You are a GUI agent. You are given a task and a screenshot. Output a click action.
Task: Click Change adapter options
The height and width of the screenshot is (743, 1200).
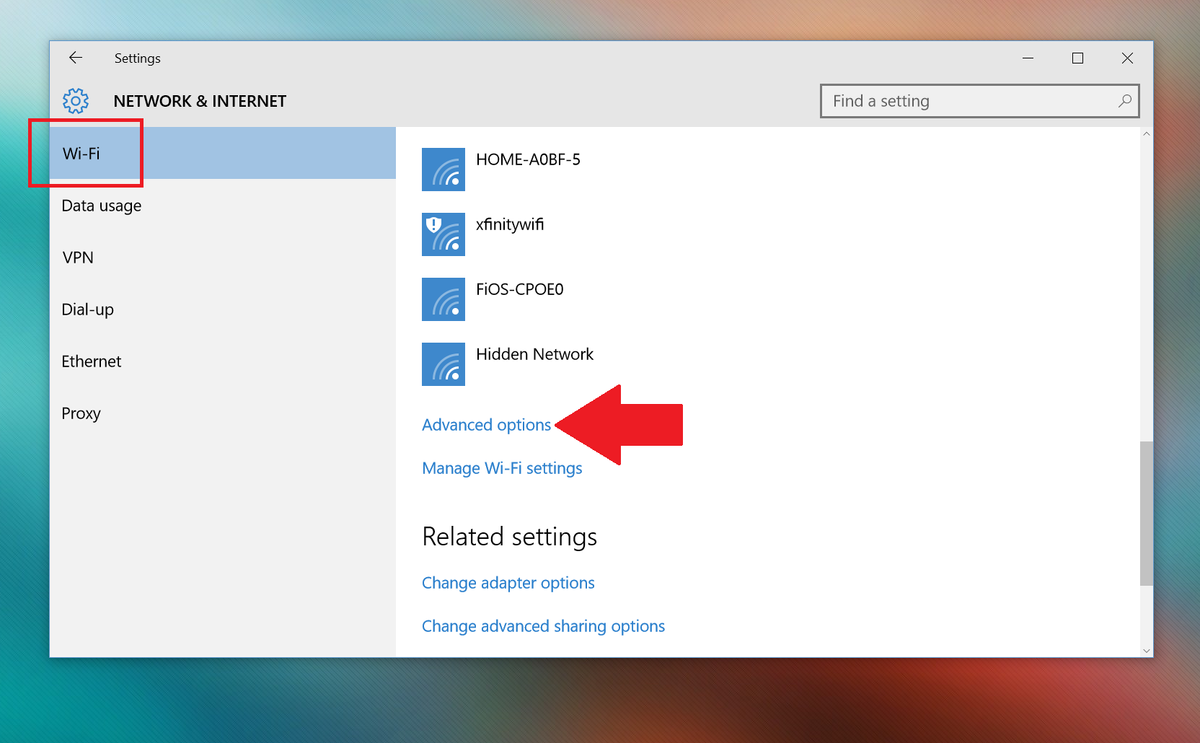tap(508, 582)
